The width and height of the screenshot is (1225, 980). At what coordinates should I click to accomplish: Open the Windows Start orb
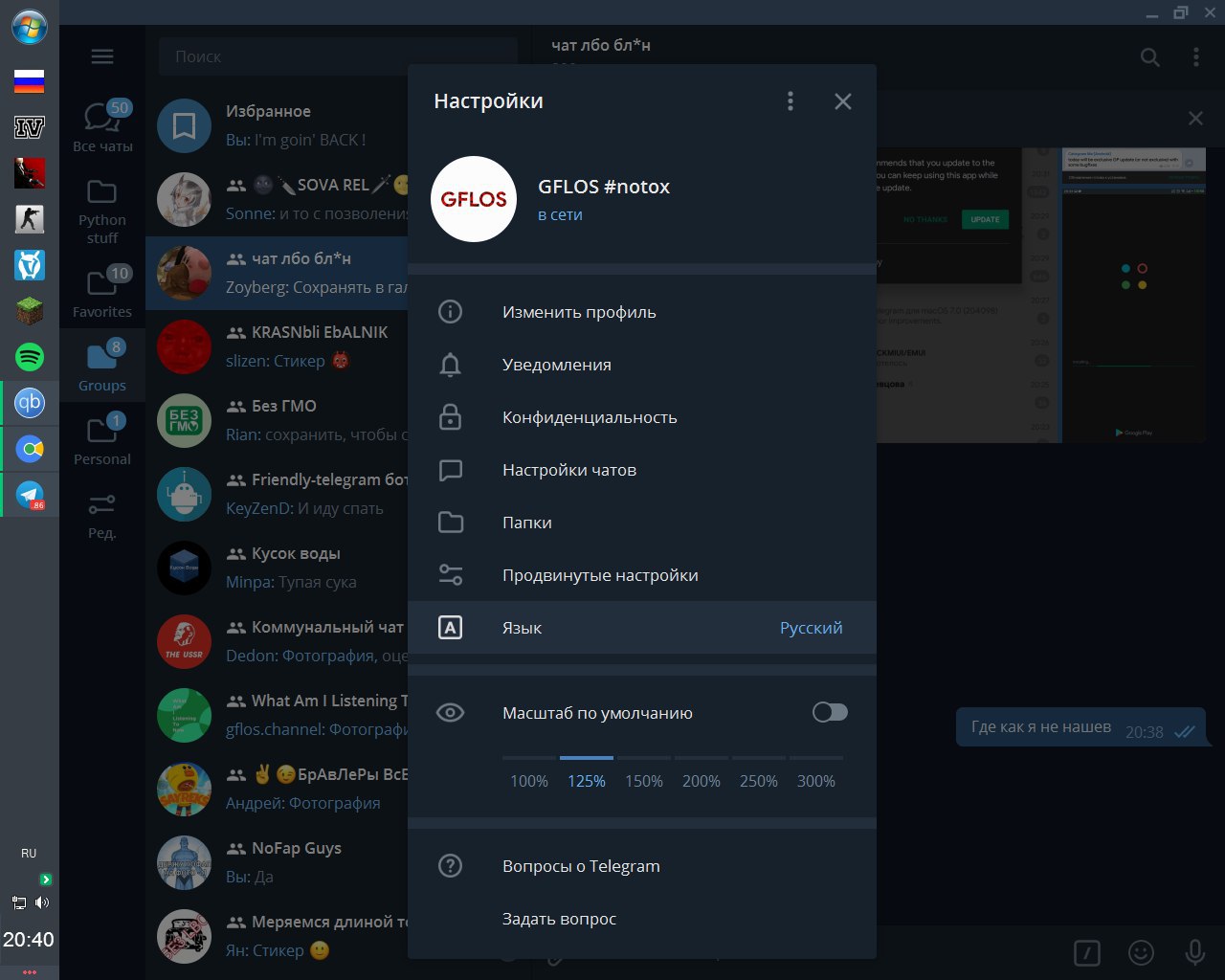(x=30, y=27)
